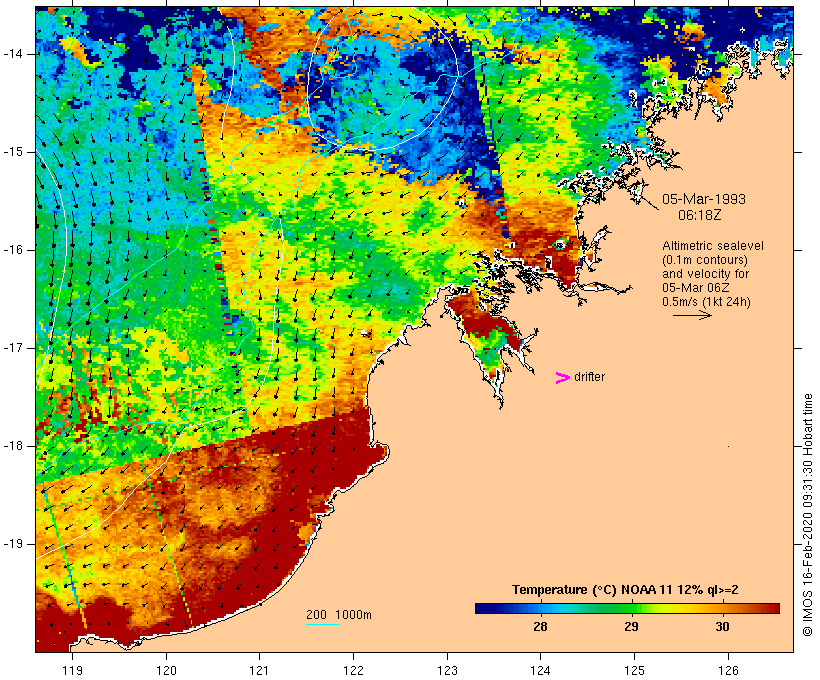
Task: Click the 'Temperature (°C) NOAA 11 12% ql>=2' title
Action: point(625,590)
